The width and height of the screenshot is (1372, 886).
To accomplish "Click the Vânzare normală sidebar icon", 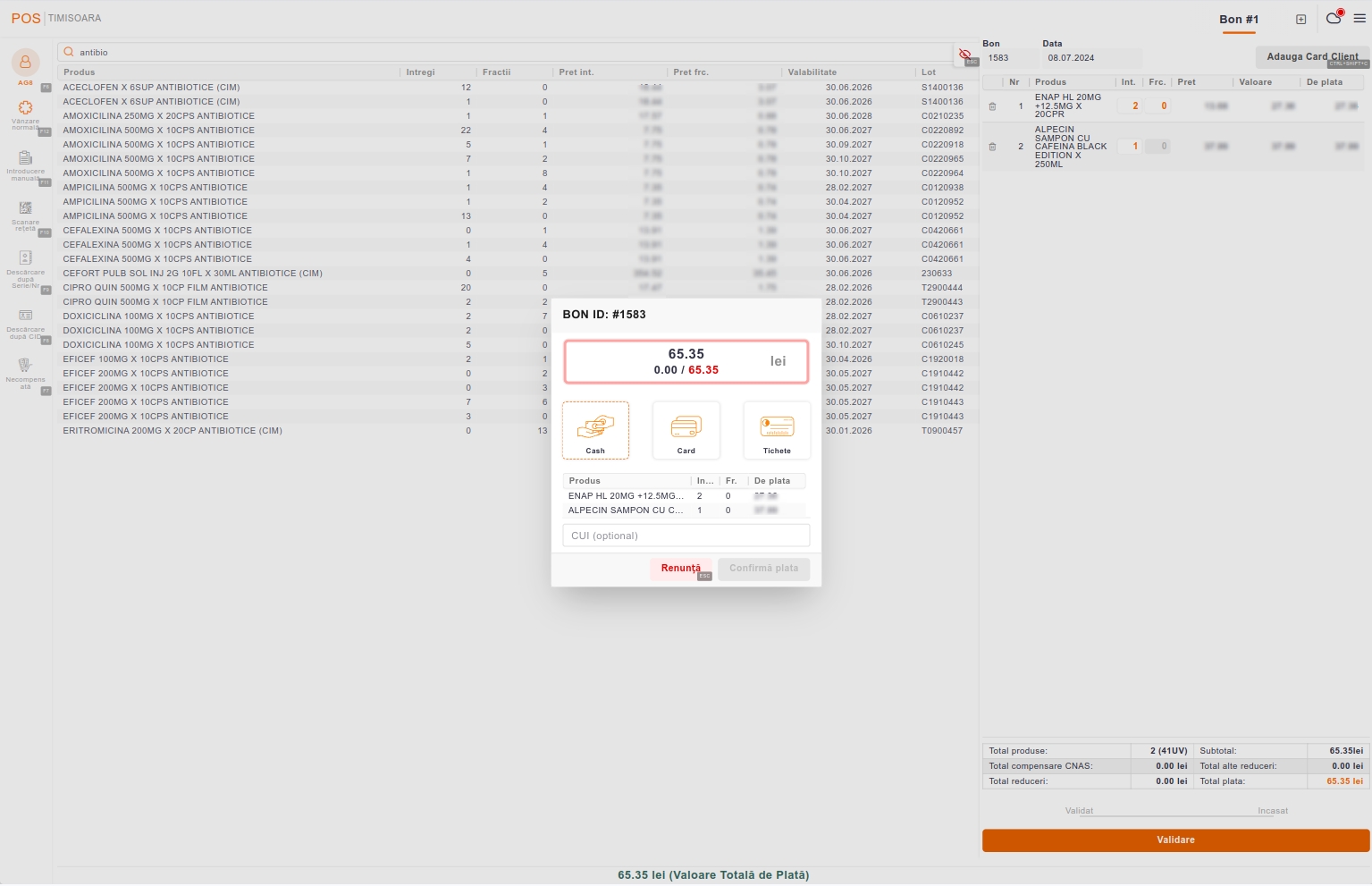I will [x=25, y=108].
